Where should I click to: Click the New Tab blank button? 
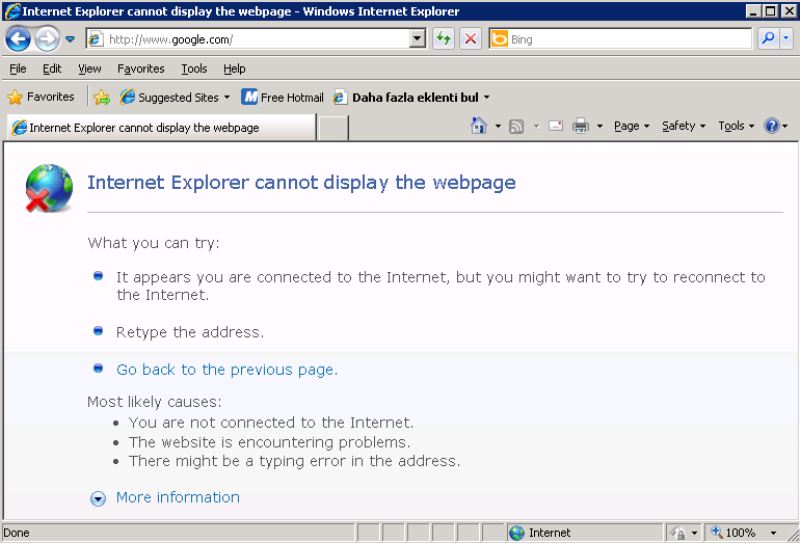[x=333, y=128]
